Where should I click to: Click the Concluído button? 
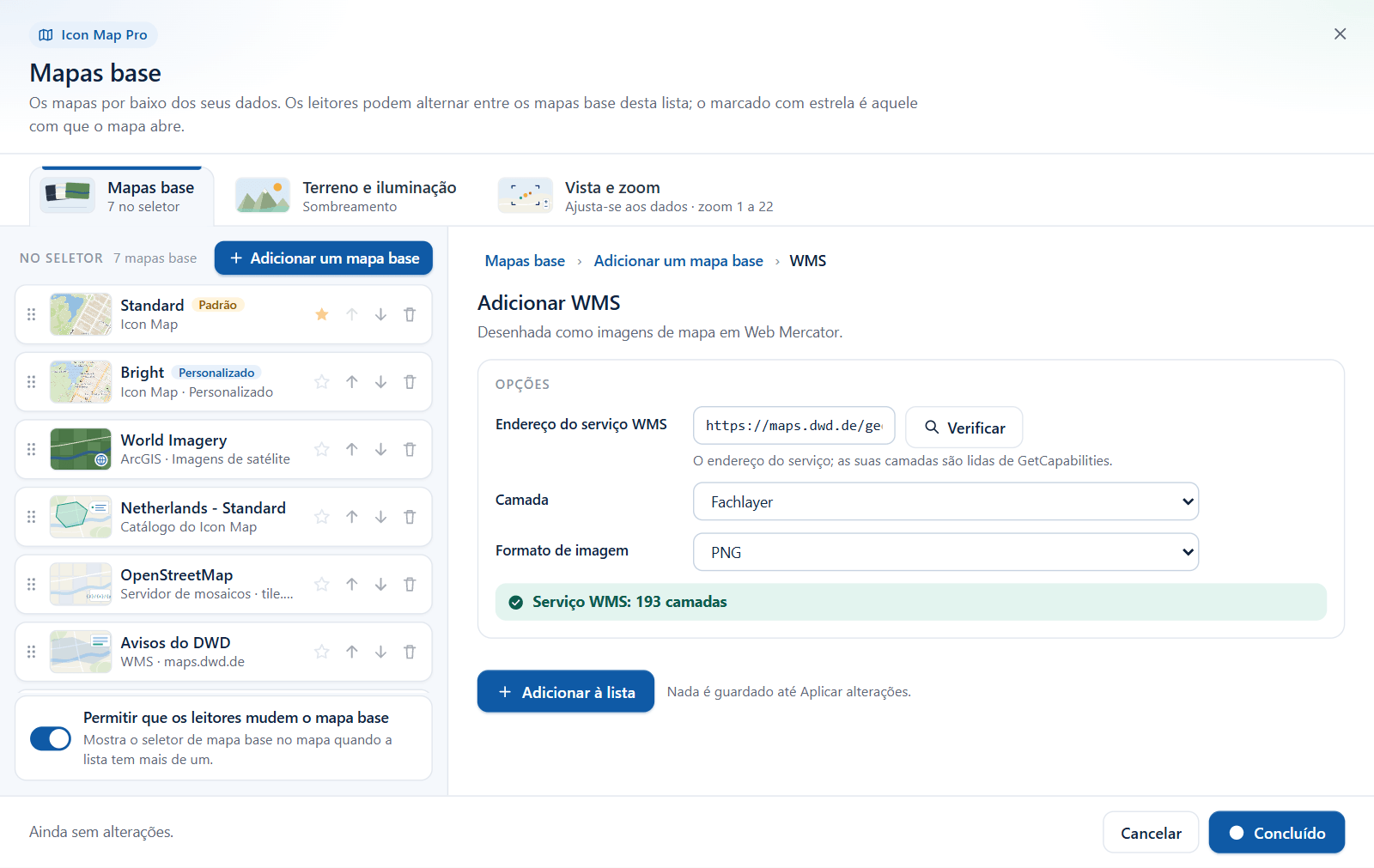[1277, 833]
